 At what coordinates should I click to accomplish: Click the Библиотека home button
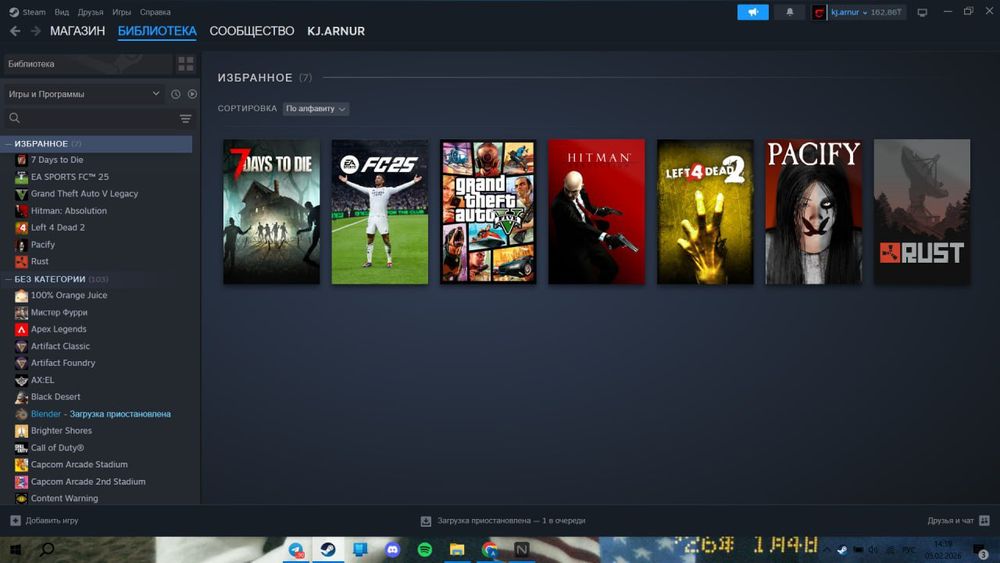[88, 64]
